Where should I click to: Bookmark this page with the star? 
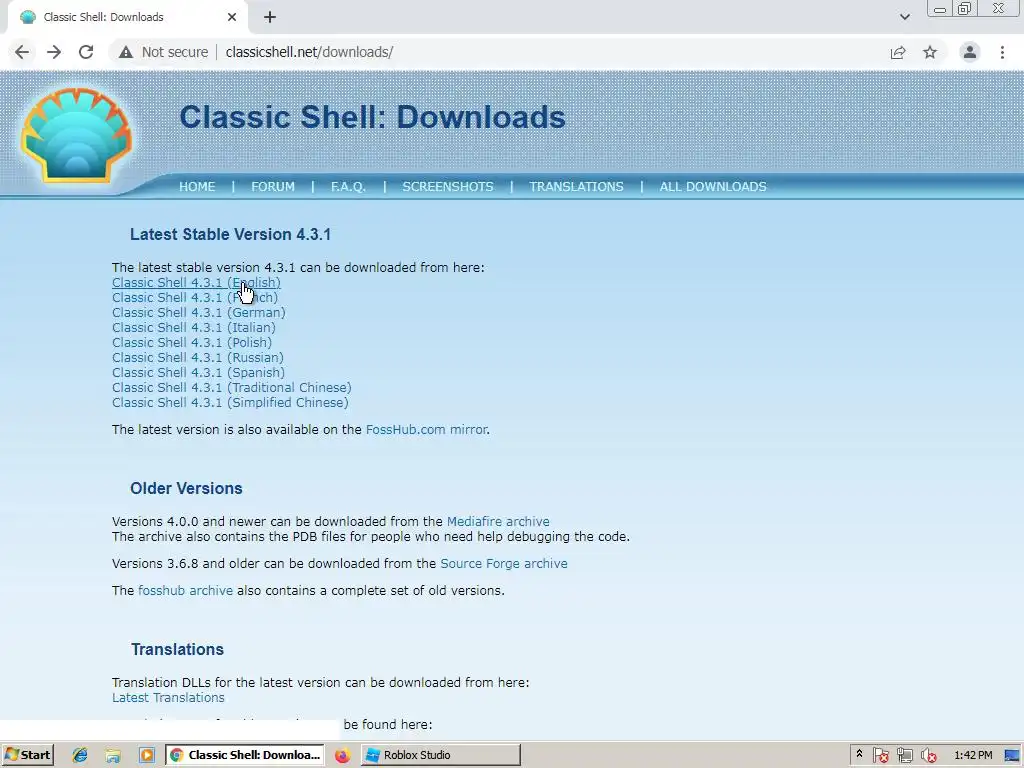tap(930, 52)
